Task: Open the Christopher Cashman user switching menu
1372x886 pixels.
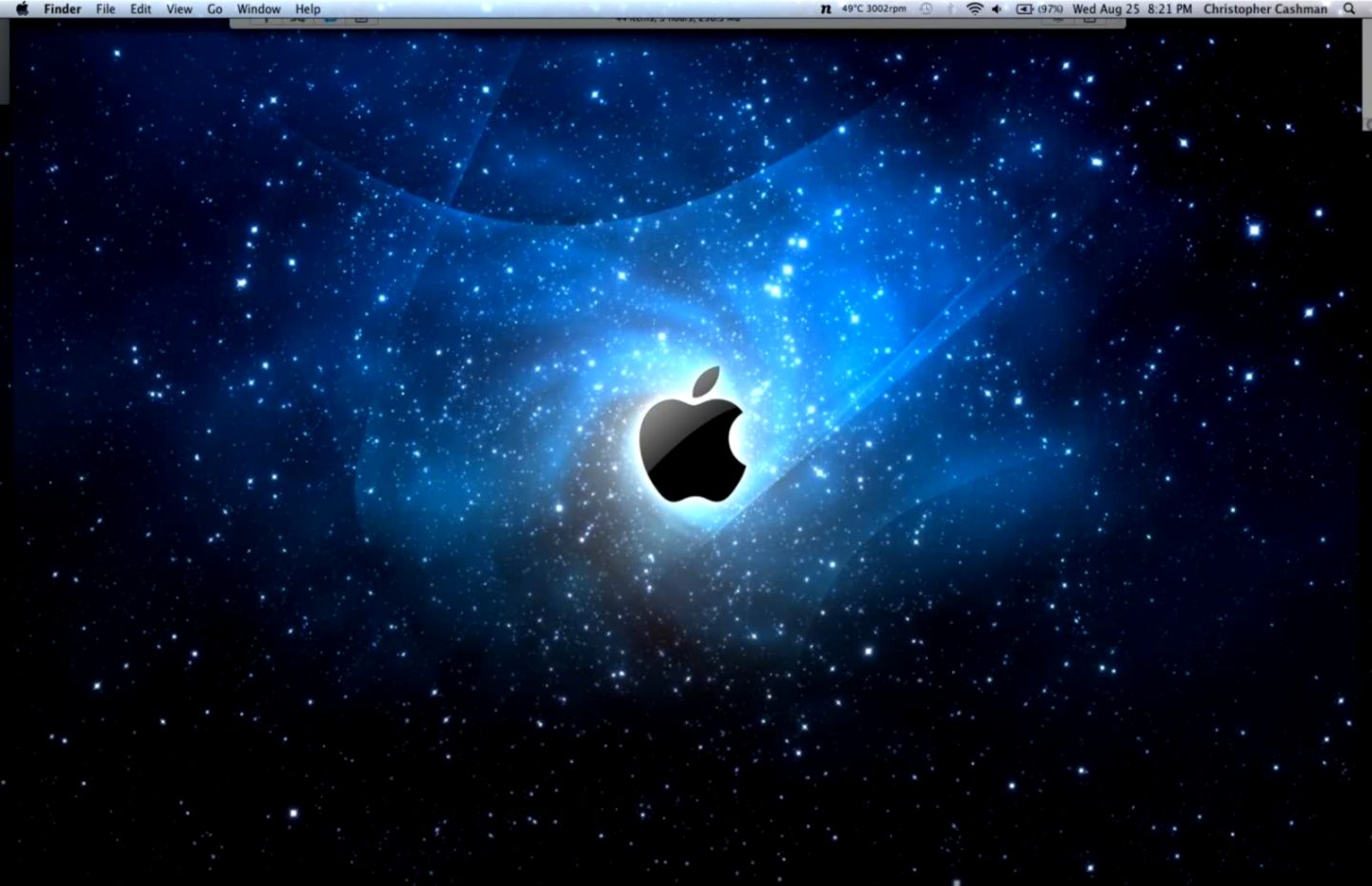Action: [1265, 9]
